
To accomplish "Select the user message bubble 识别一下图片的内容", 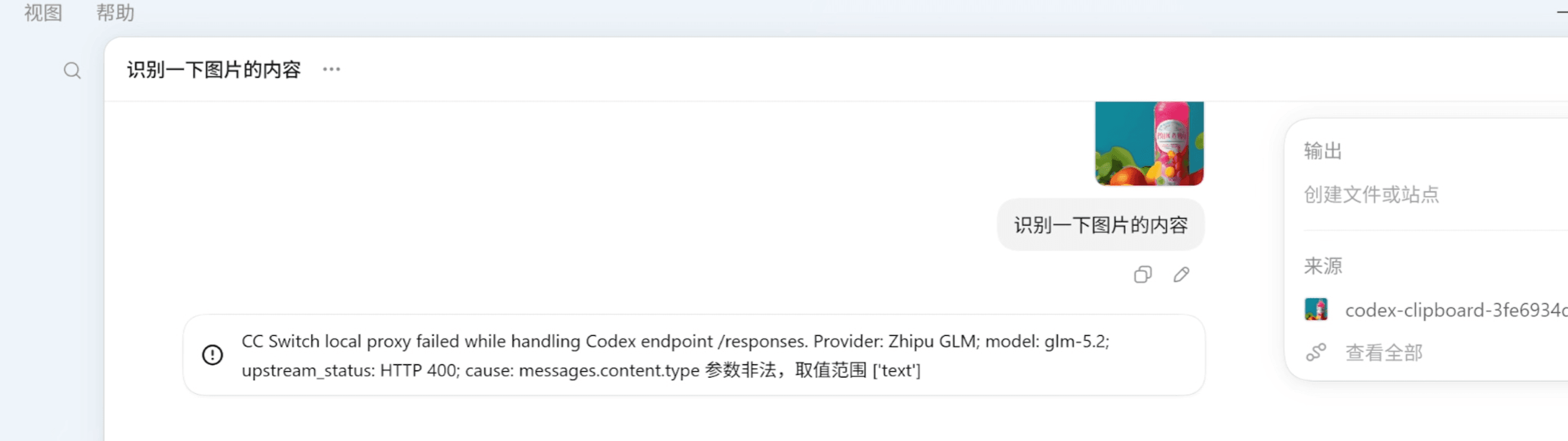I will point(1100,225).
